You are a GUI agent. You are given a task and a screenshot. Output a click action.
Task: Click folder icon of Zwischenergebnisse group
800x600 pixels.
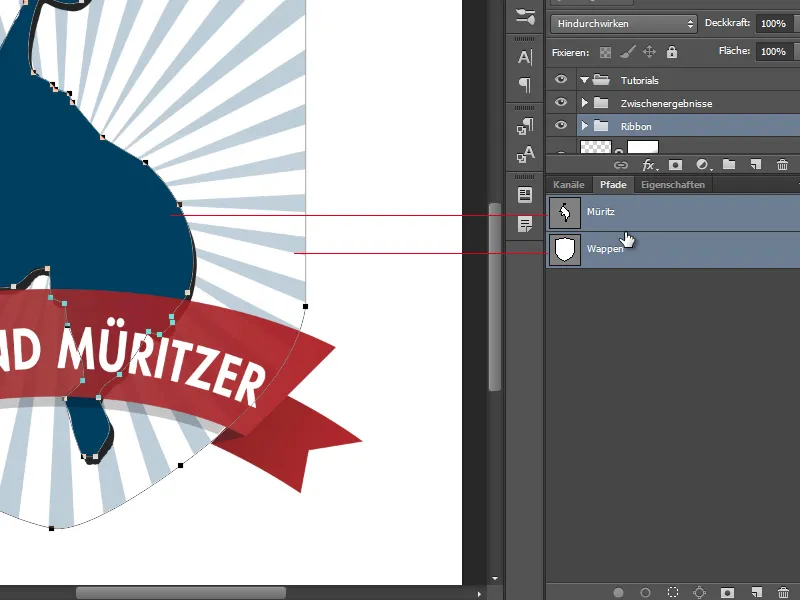[x=602, y=103]
